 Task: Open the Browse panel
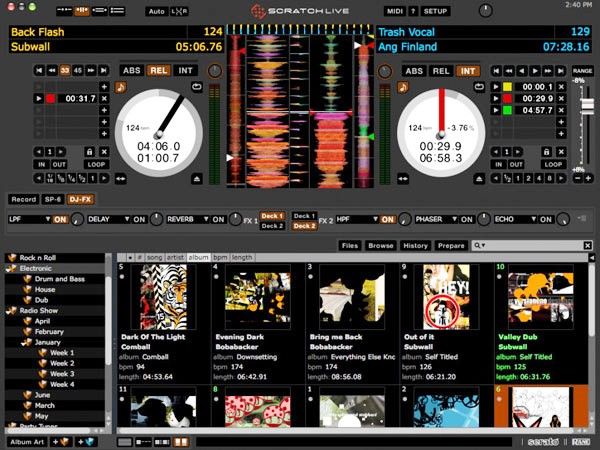pyautogui.click(x=381, y=246)
